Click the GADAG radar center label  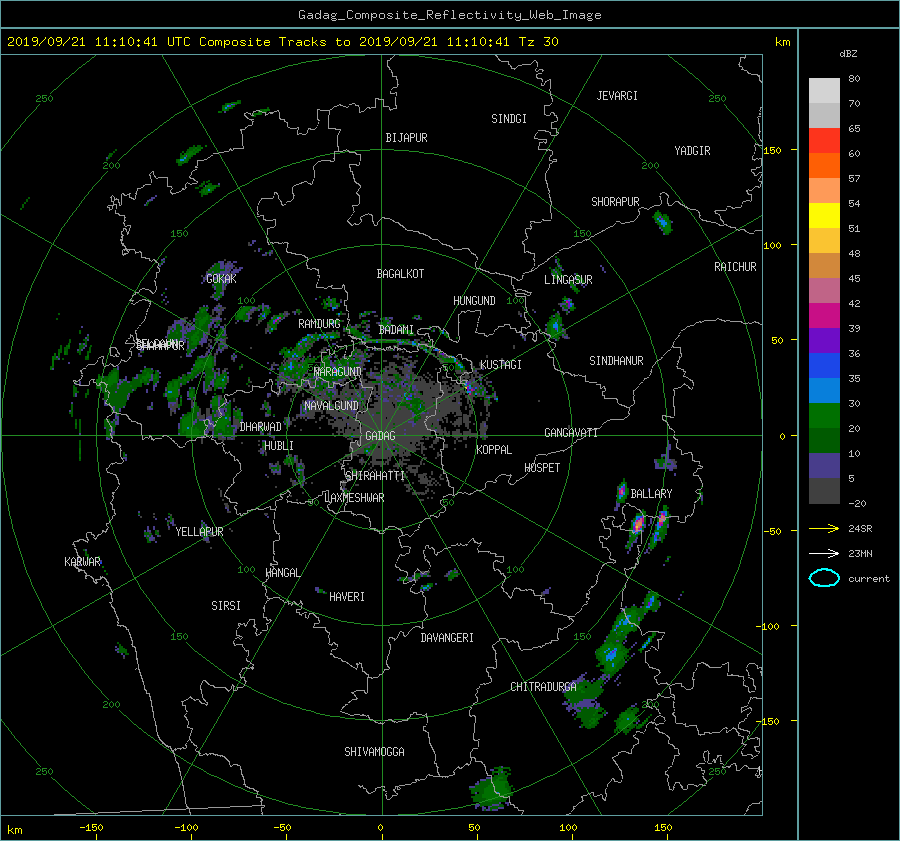coord(380,436)
